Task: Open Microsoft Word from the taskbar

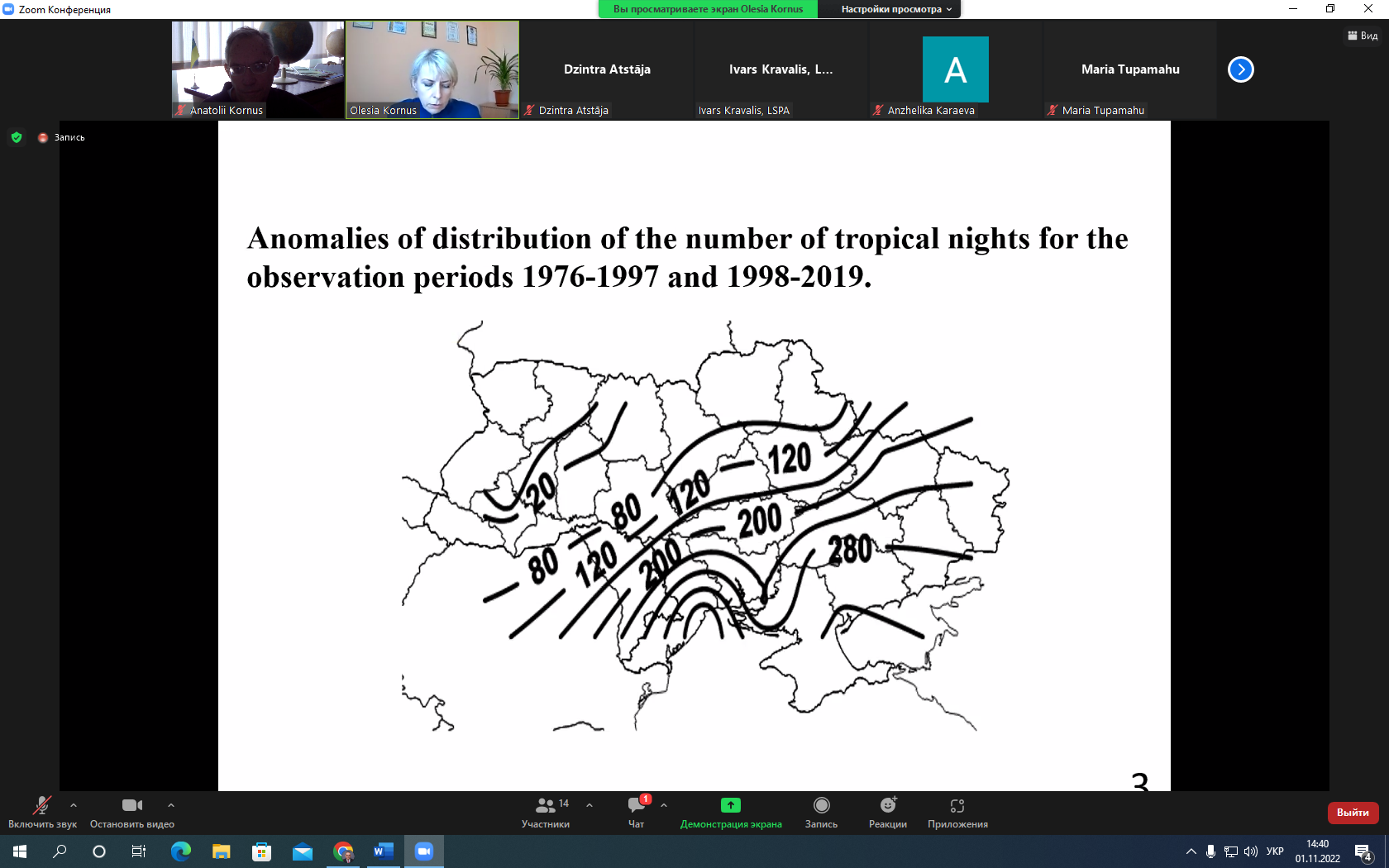Action: pyautogui.click(x=383, y=851)
